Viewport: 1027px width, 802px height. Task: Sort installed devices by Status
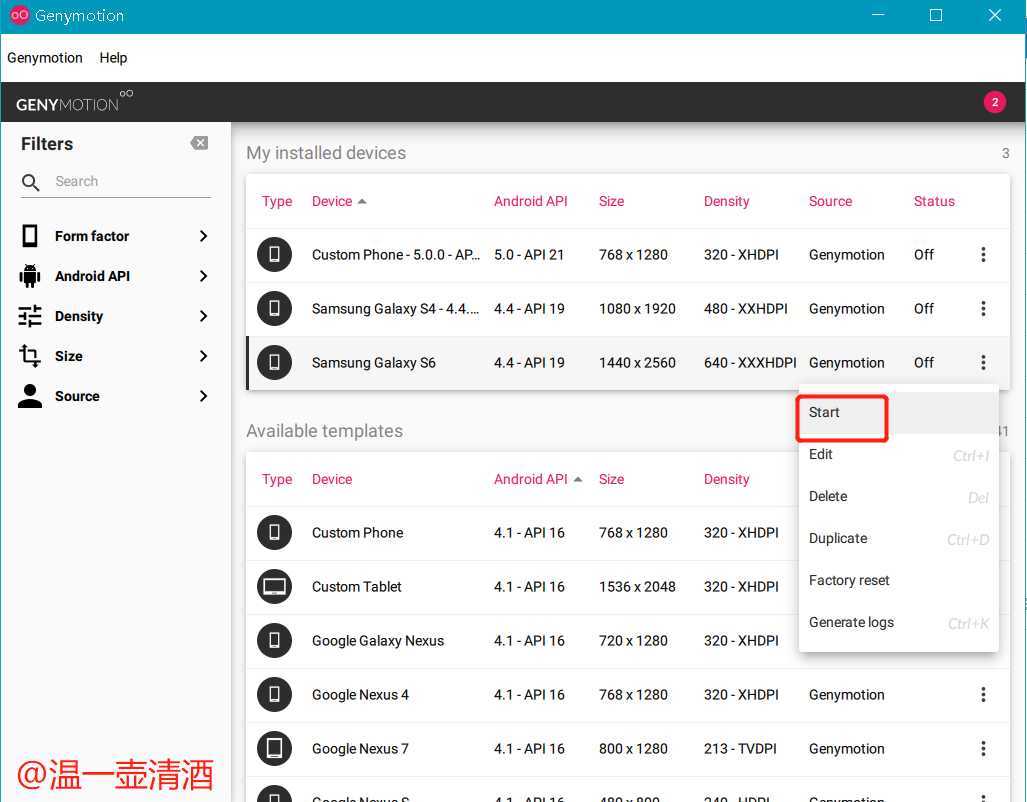(934, 201)
